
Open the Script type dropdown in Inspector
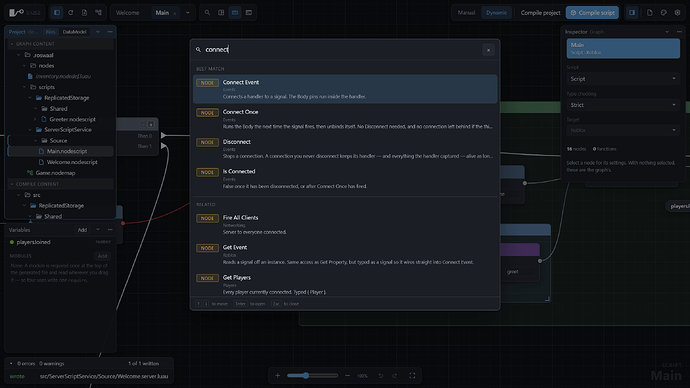pyautogui.click(x=623, y=79)
